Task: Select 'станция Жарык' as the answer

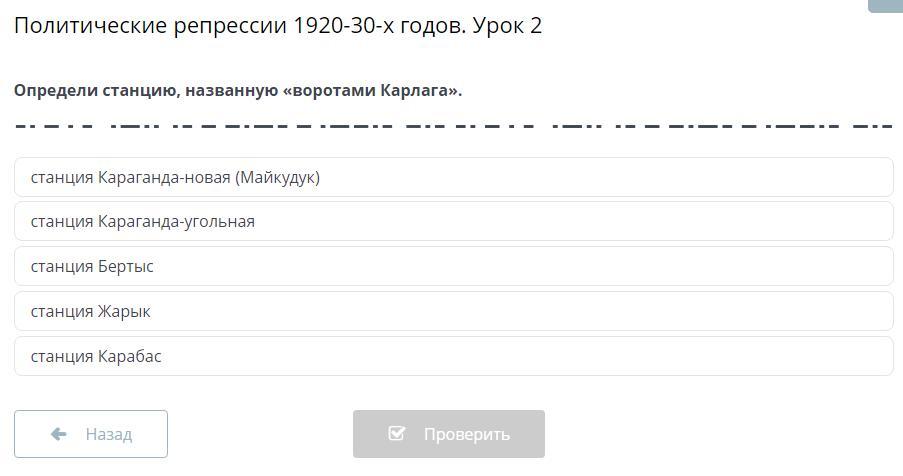Action: point(91,311)
